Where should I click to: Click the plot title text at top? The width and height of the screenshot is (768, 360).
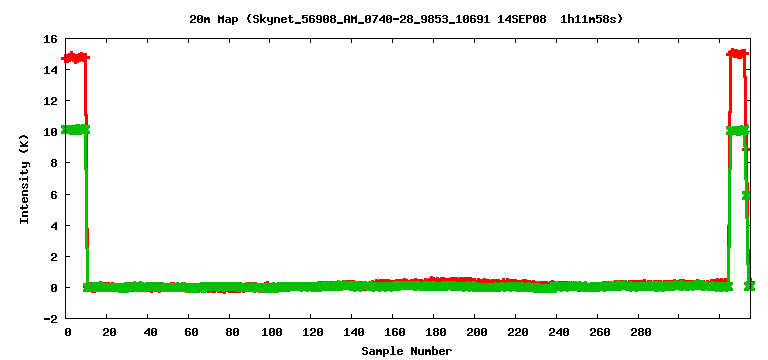[x=406, y=20]
